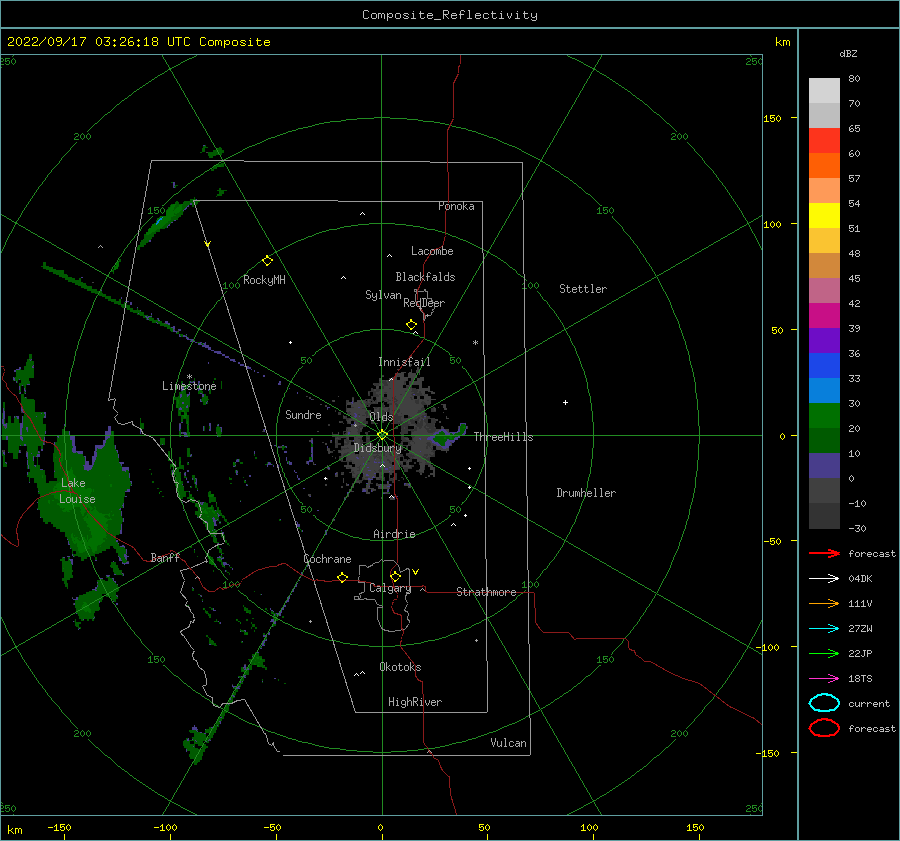900x841 pixels.
Task: Click the red forecast arrow in the legend
Action: click(x=824, y=553)
